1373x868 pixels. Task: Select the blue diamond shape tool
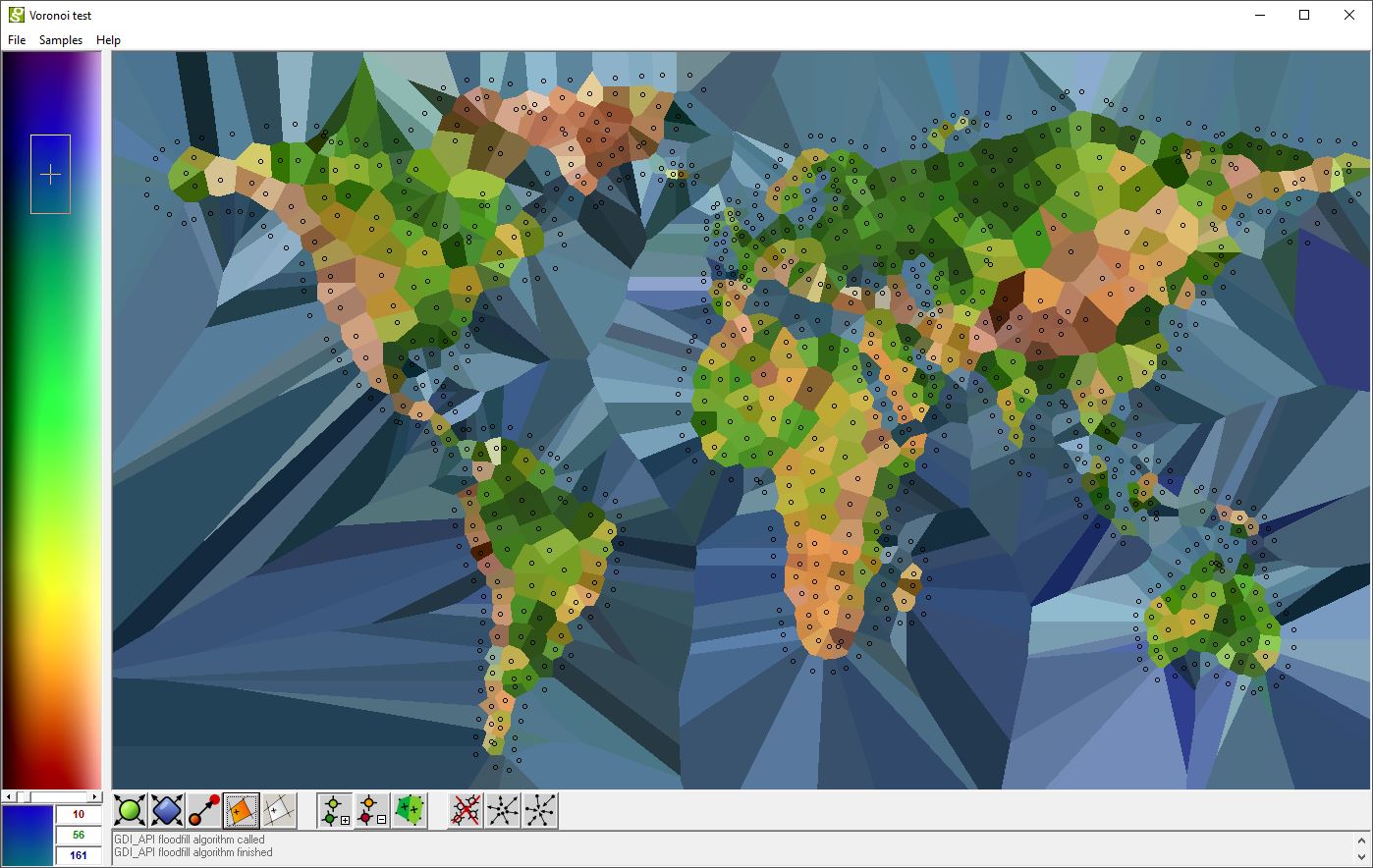[x=164, y=811]
